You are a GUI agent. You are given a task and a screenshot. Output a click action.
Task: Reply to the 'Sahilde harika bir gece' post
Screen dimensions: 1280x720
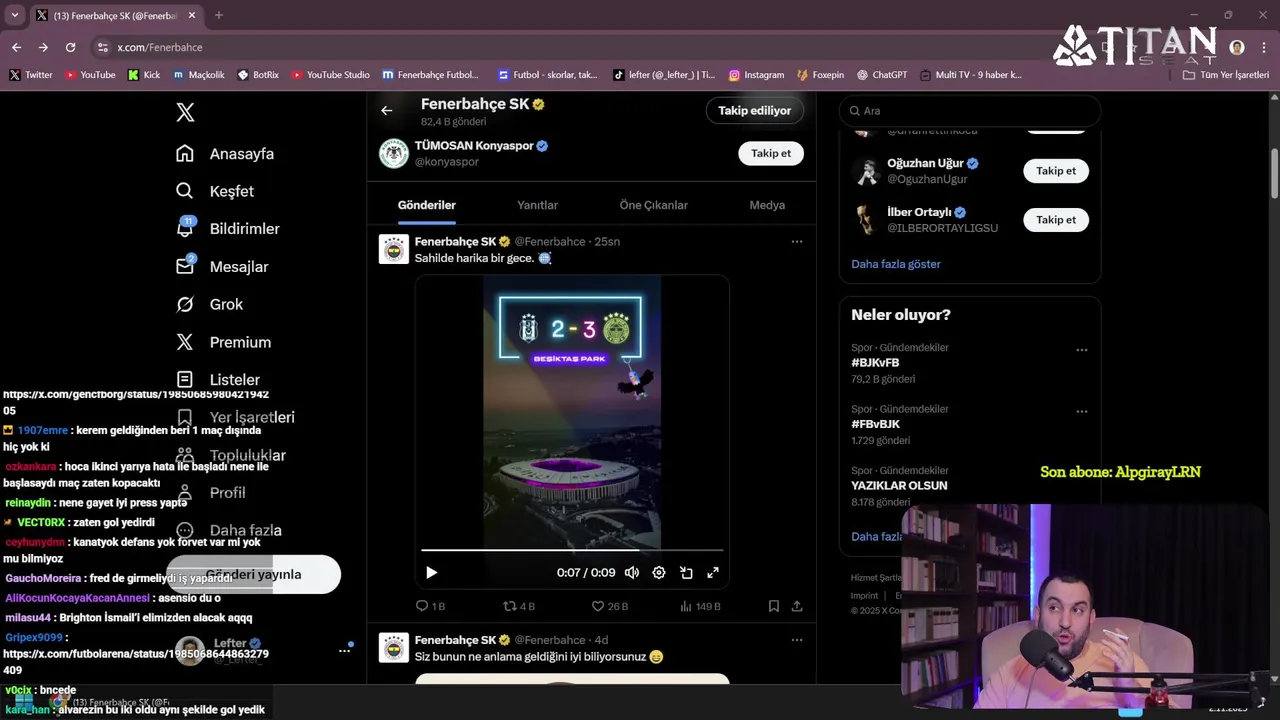pyautogui.click(x=430, y=606)
